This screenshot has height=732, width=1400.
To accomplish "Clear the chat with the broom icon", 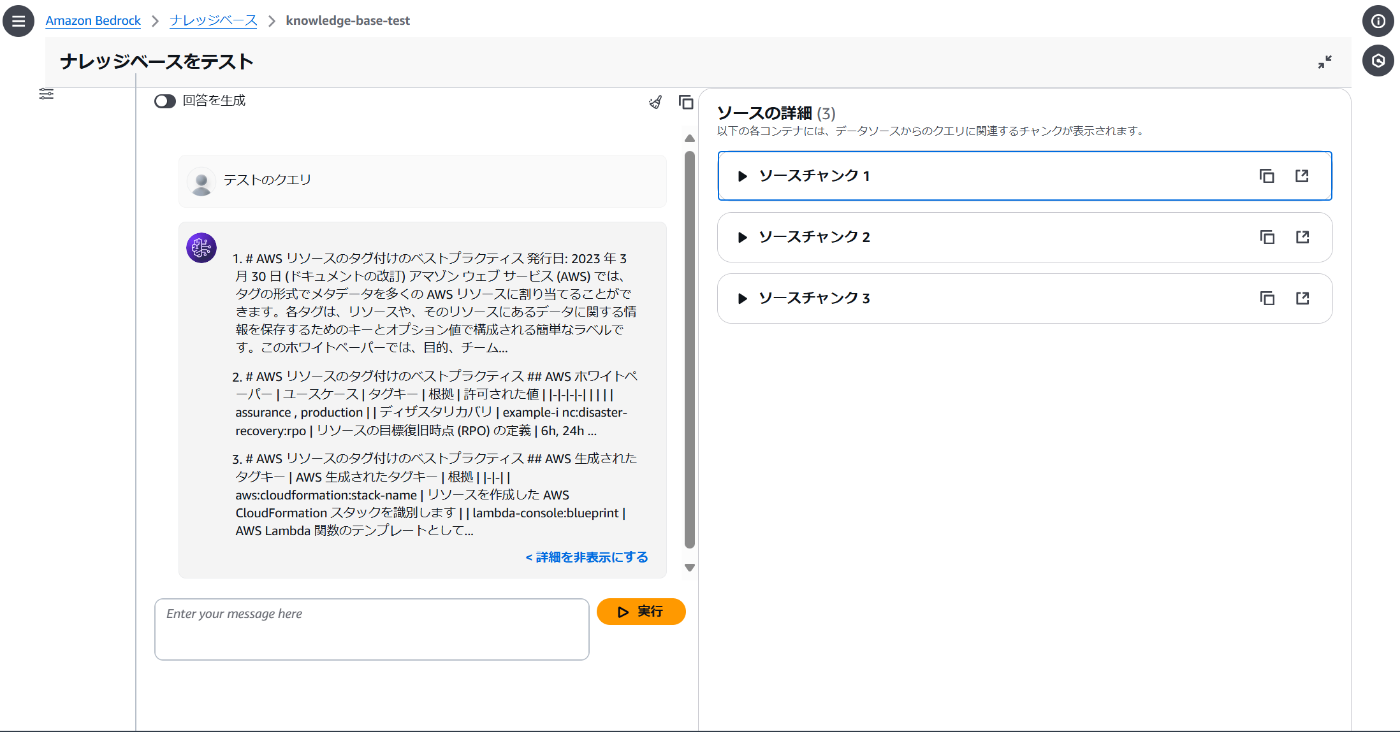I will click(x=655, y=102).
